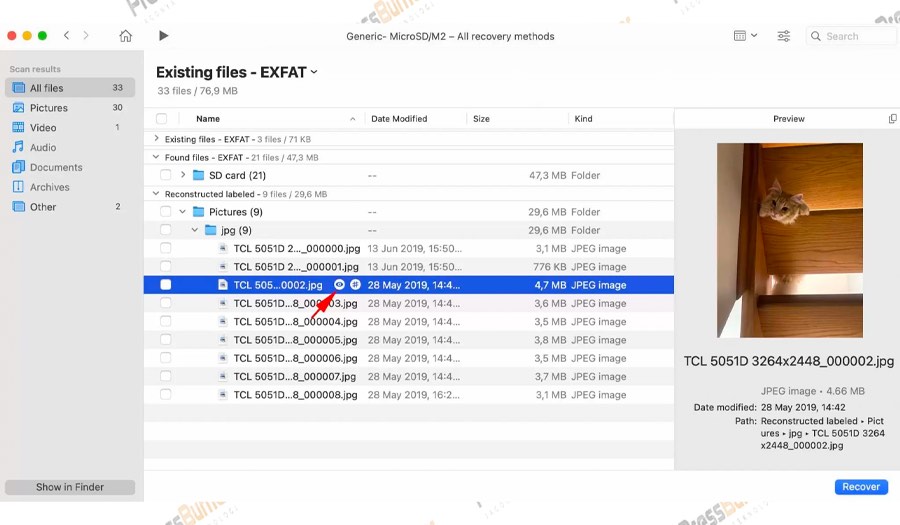Viewport: 900px width, 525px height.
Task: Click the round icon beside the eye icon
Action: (355, 285)
